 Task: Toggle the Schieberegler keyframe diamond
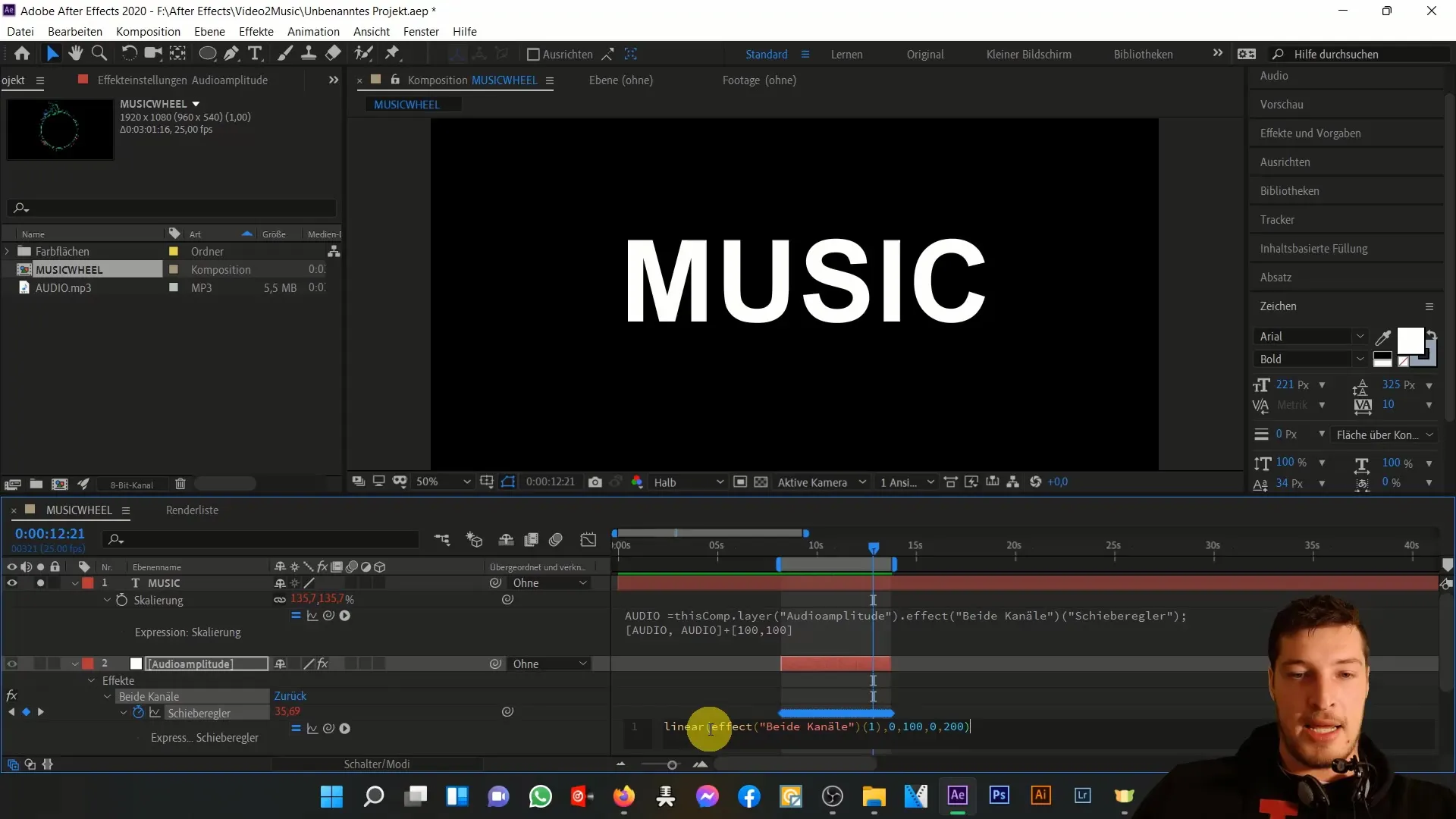click(x=26, y=712)
